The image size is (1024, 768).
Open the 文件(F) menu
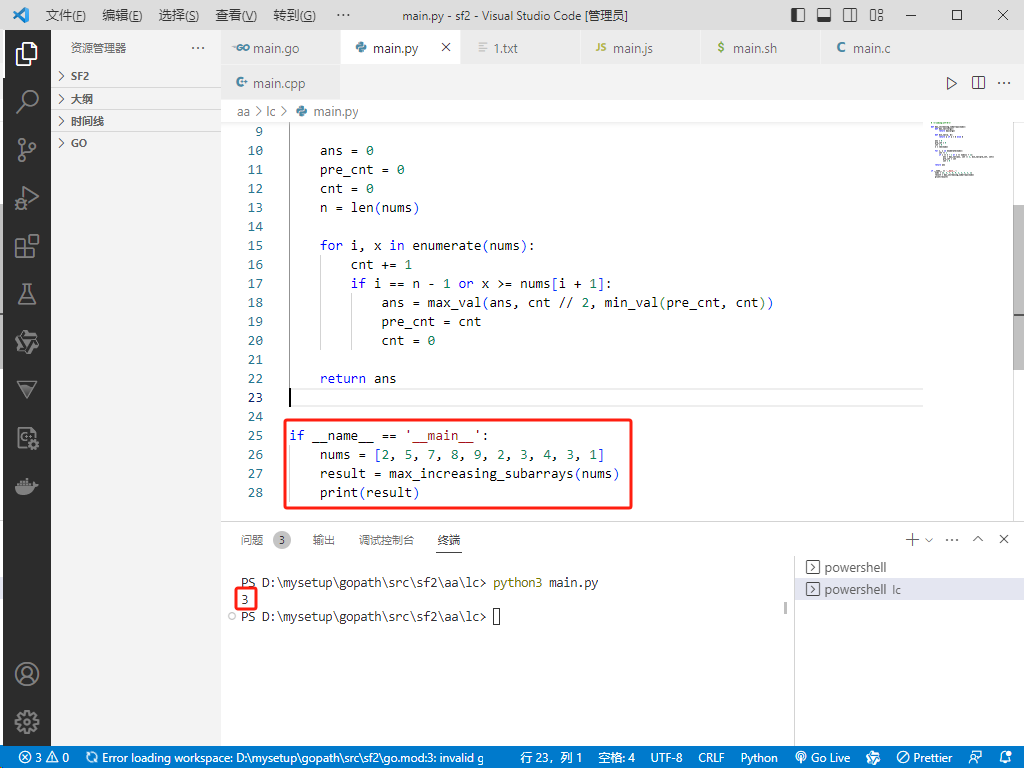[65, 15]
